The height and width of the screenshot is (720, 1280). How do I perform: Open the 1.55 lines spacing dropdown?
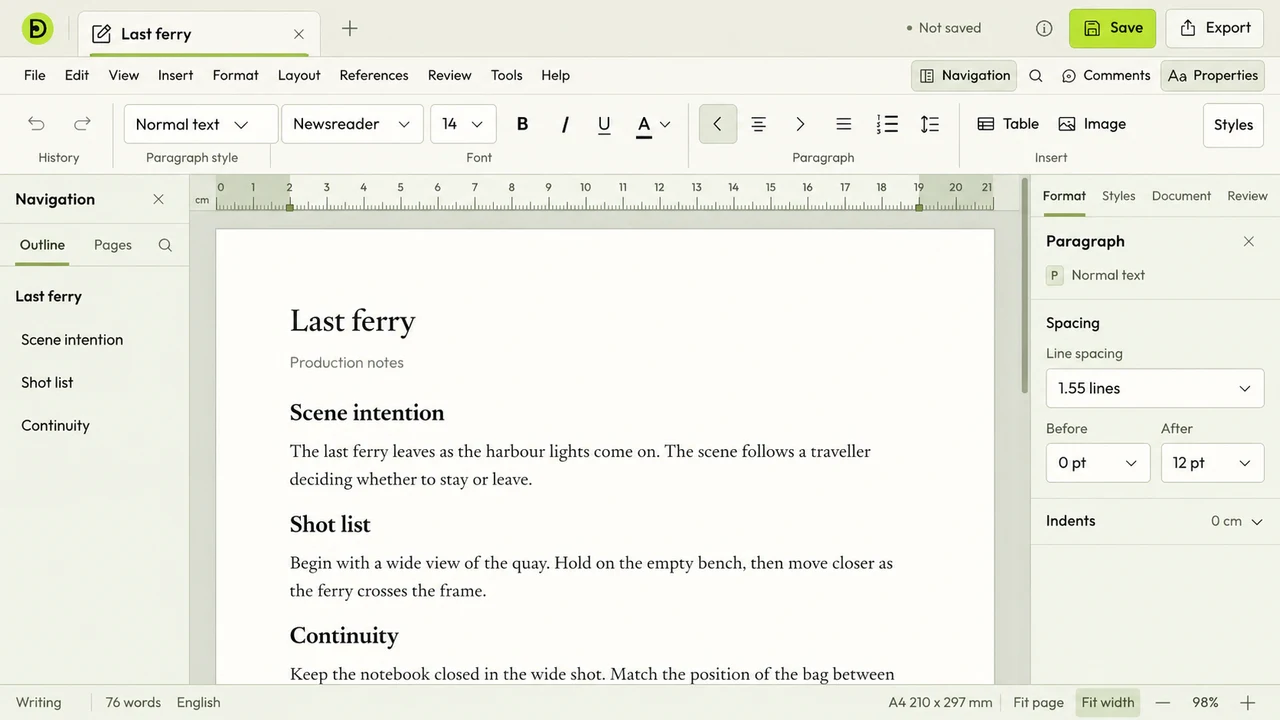pos(1154,388)
